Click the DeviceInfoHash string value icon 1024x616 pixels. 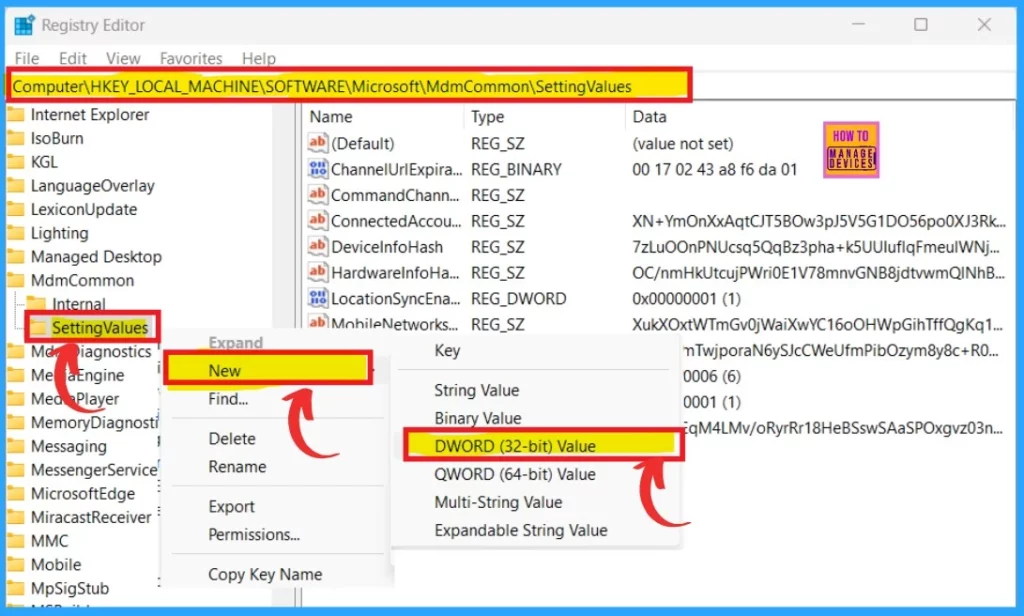[x=317, y=246]
